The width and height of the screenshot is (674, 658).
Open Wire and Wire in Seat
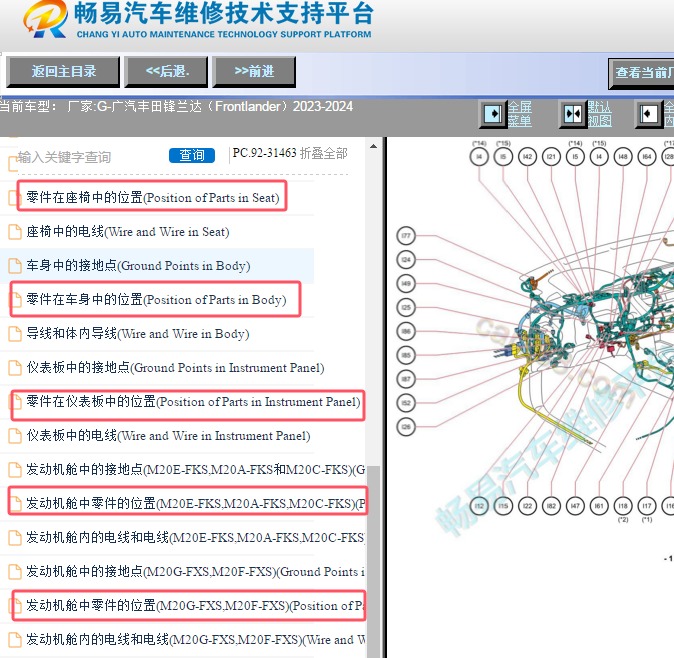(127, 232)
